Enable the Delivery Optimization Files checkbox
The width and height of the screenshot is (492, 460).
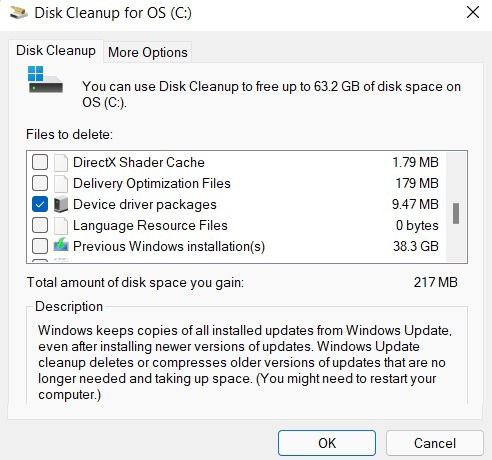[40, 184]
